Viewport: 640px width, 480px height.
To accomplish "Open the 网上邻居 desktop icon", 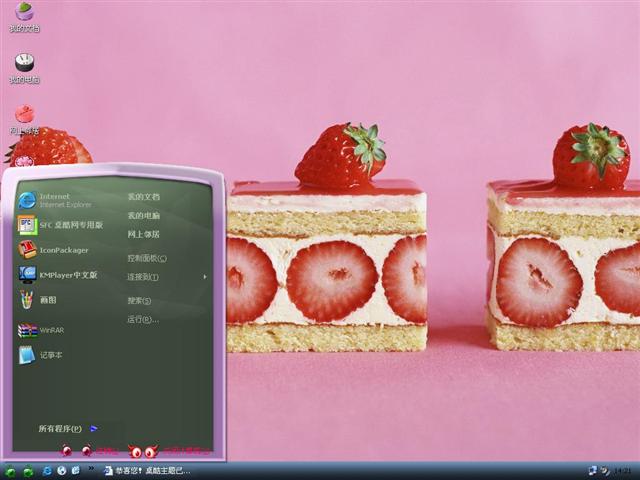I will coord(24,120).
